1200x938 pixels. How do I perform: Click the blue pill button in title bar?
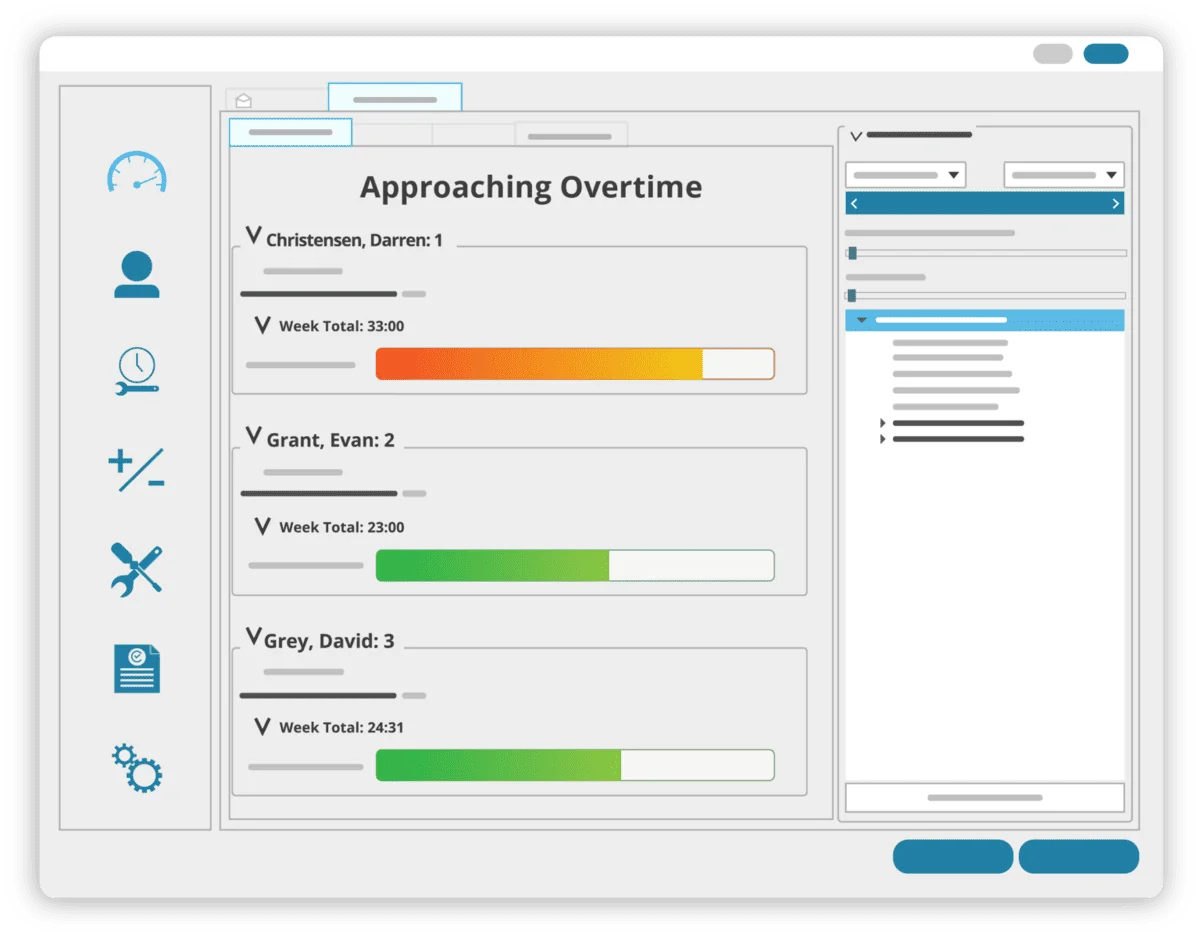[1106, 54]
